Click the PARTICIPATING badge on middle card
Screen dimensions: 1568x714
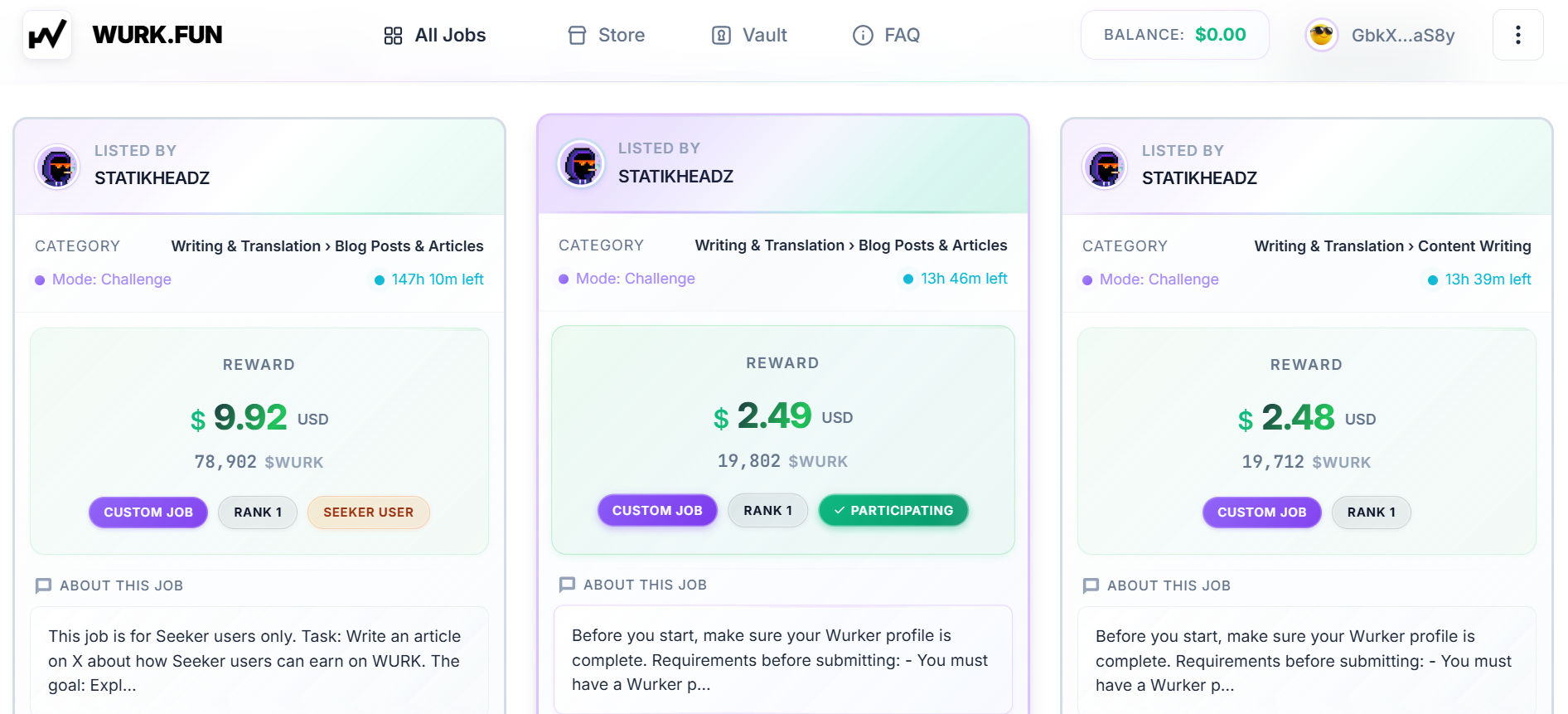coord(893,510)
